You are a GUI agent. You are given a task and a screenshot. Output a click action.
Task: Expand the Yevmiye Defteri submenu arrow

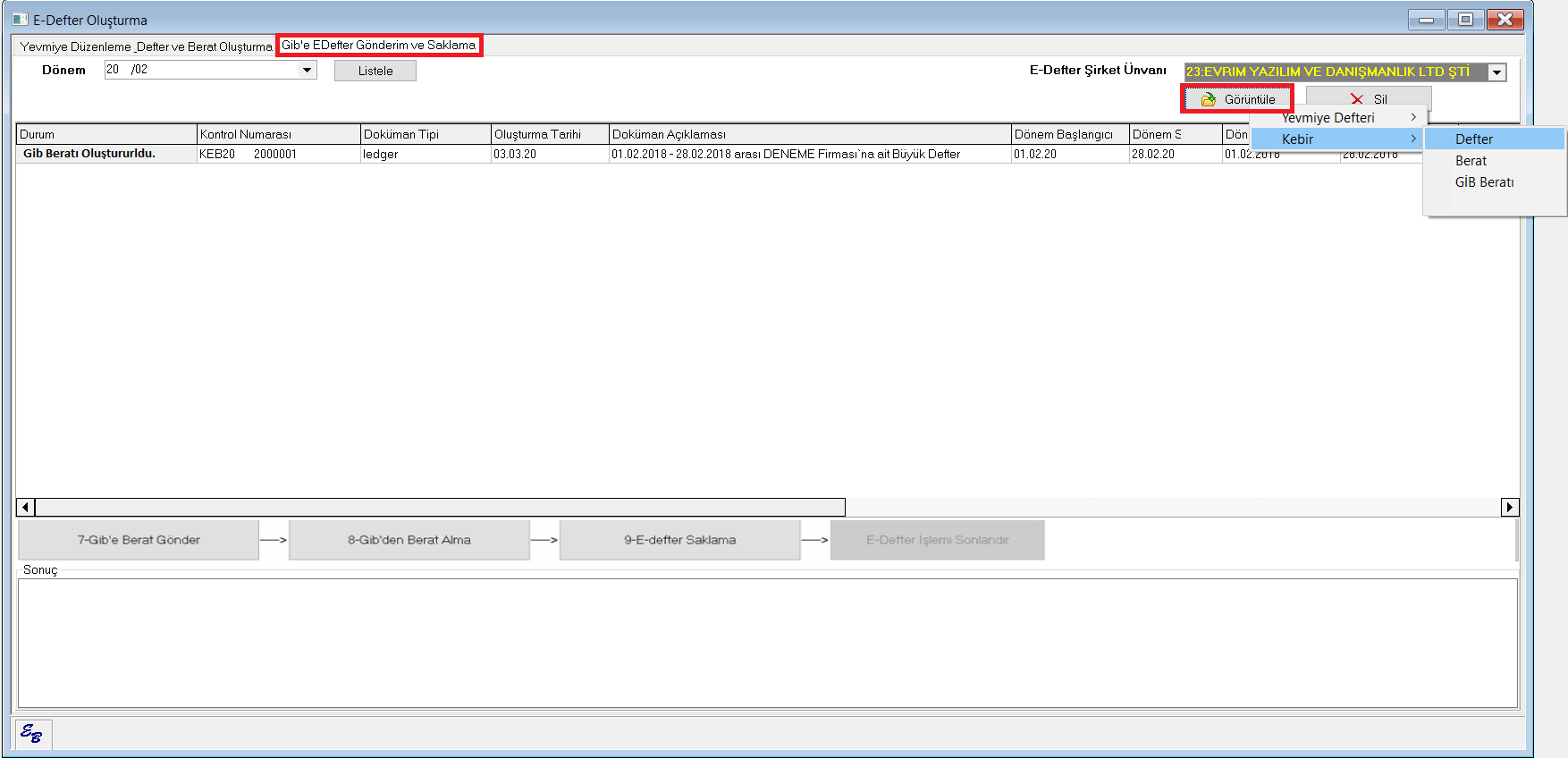(x=1413, y=117)
